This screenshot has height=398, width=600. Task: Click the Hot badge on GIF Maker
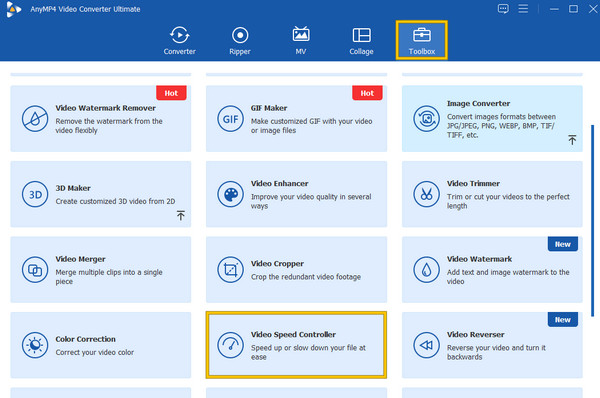click(x=367, y=93)
